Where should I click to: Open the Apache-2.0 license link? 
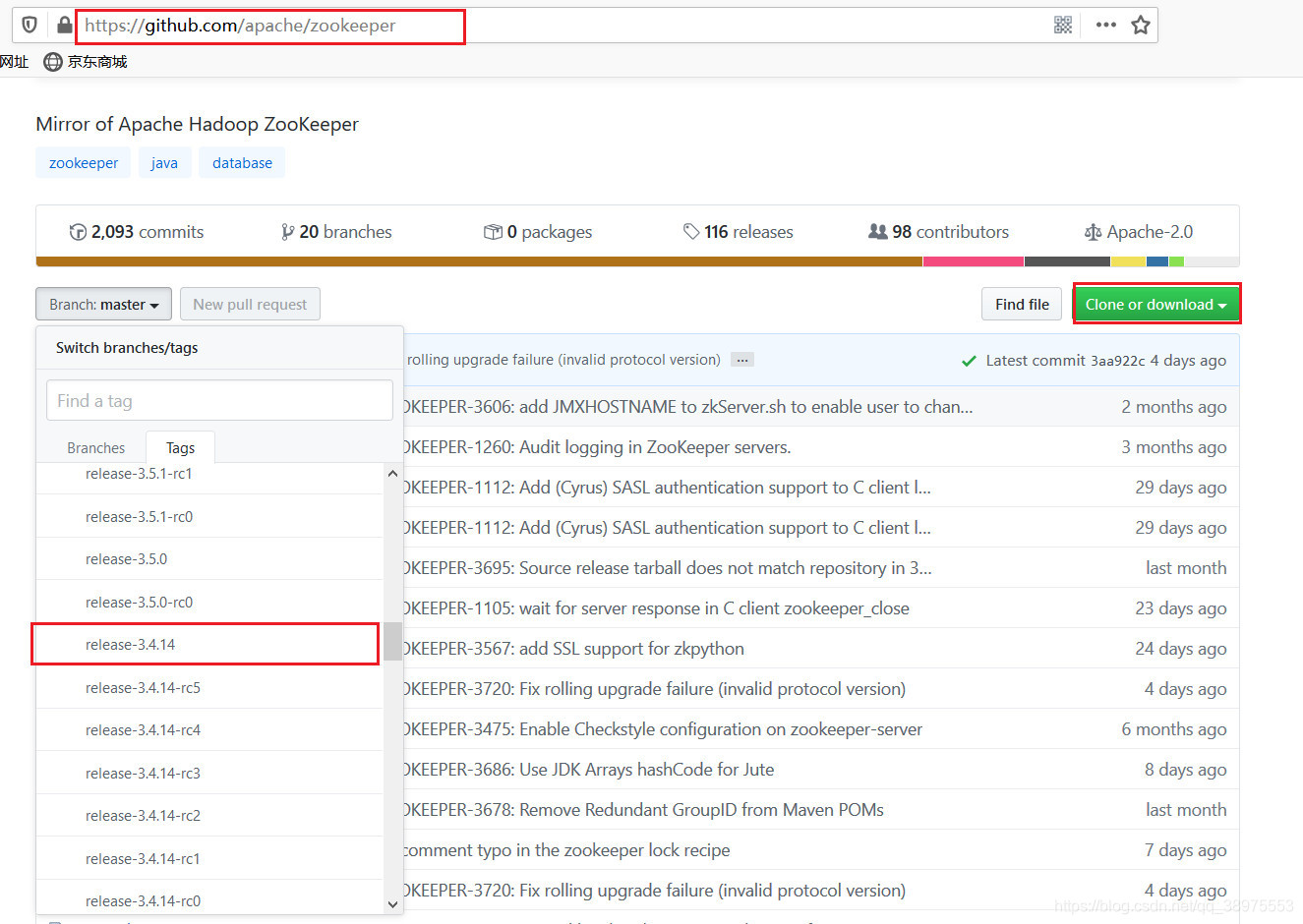[x=1139, y=232]
